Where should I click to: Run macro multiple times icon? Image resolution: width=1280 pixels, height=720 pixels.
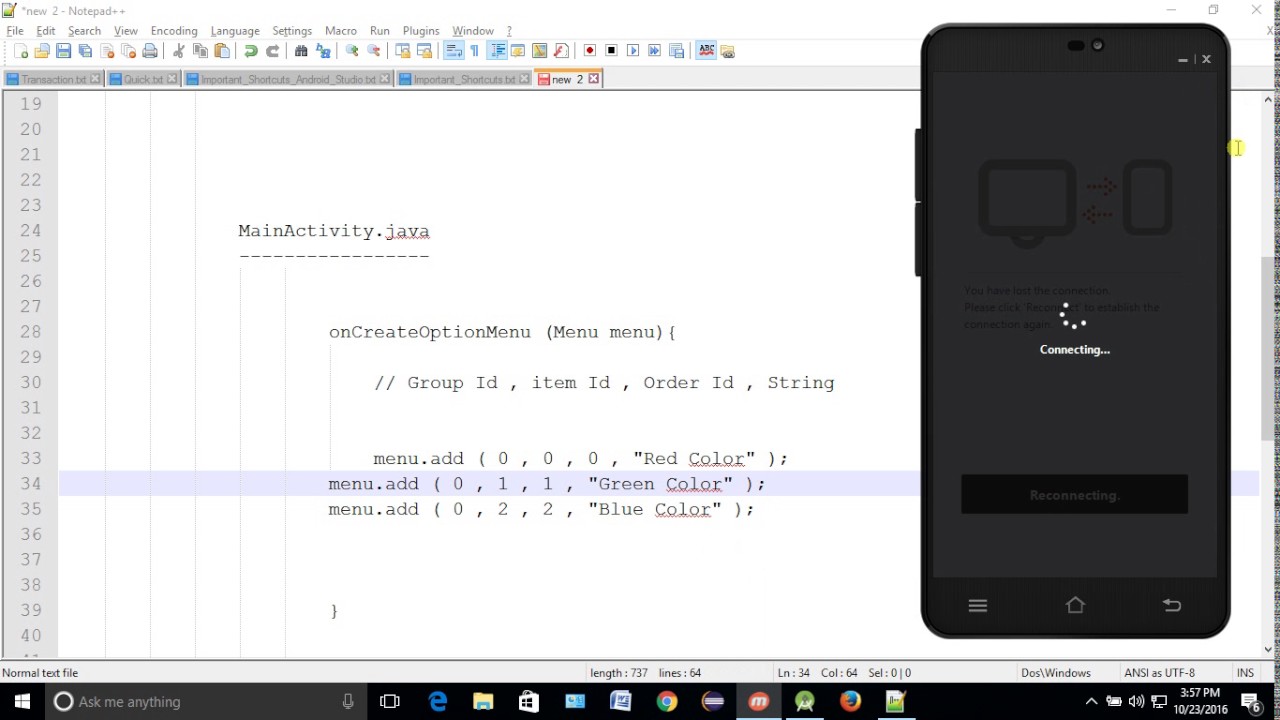(655, 51)
